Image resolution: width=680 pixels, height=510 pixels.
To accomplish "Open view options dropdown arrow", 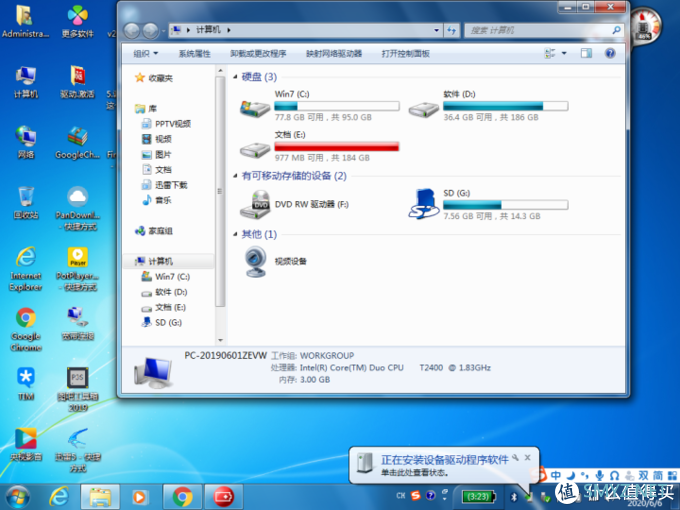I will pyautogui.click(x=564, y=53).
